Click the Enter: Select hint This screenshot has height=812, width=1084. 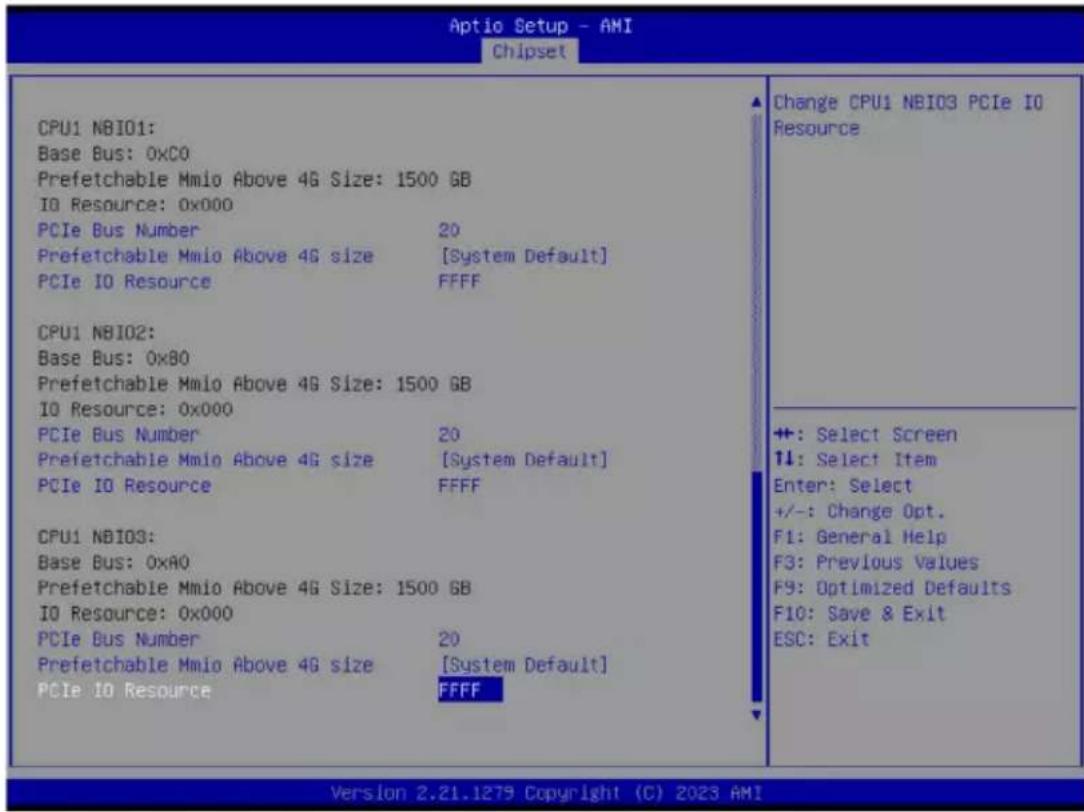[x=843, y=486]
